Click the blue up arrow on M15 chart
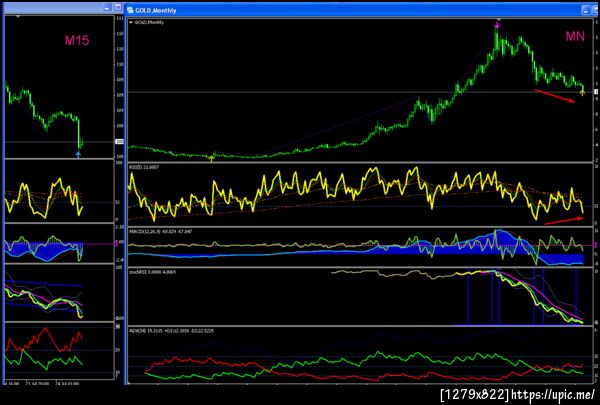This screenshot has width=600, height=405. coord(78,154)
